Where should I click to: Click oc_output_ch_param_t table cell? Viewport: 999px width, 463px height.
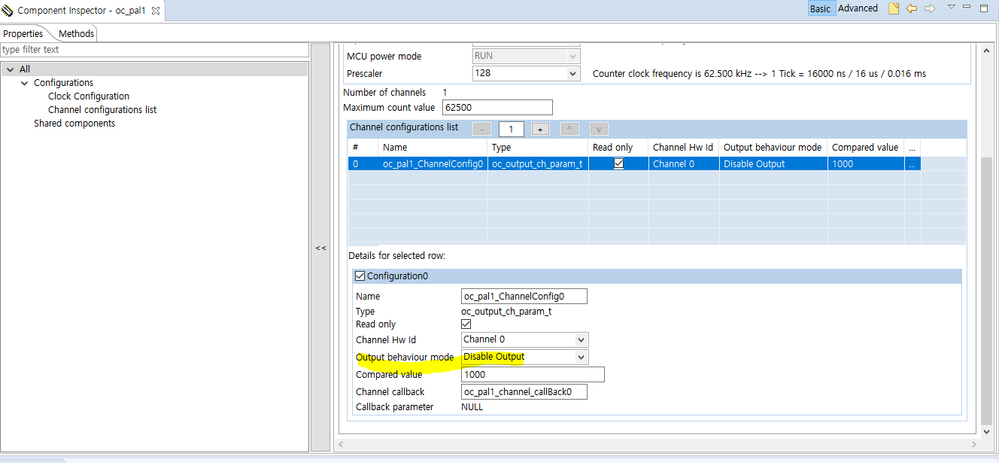pos(538,164)
